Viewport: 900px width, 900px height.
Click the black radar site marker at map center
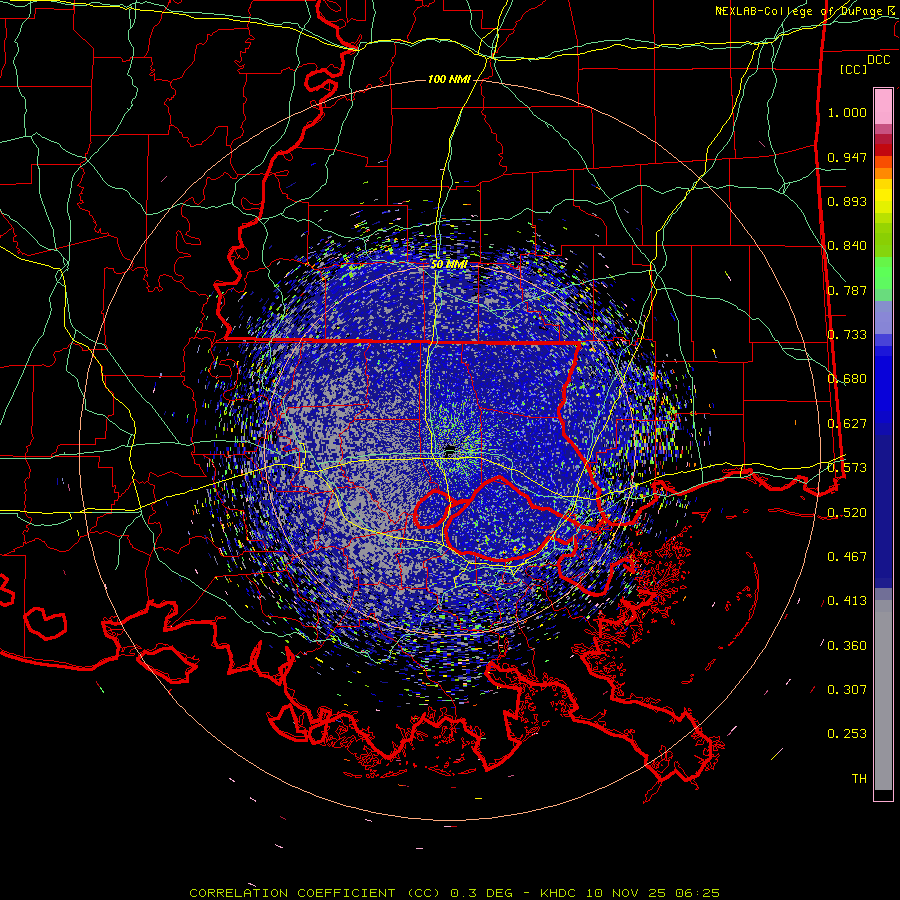pyautogui.click(x=450, y=450)
